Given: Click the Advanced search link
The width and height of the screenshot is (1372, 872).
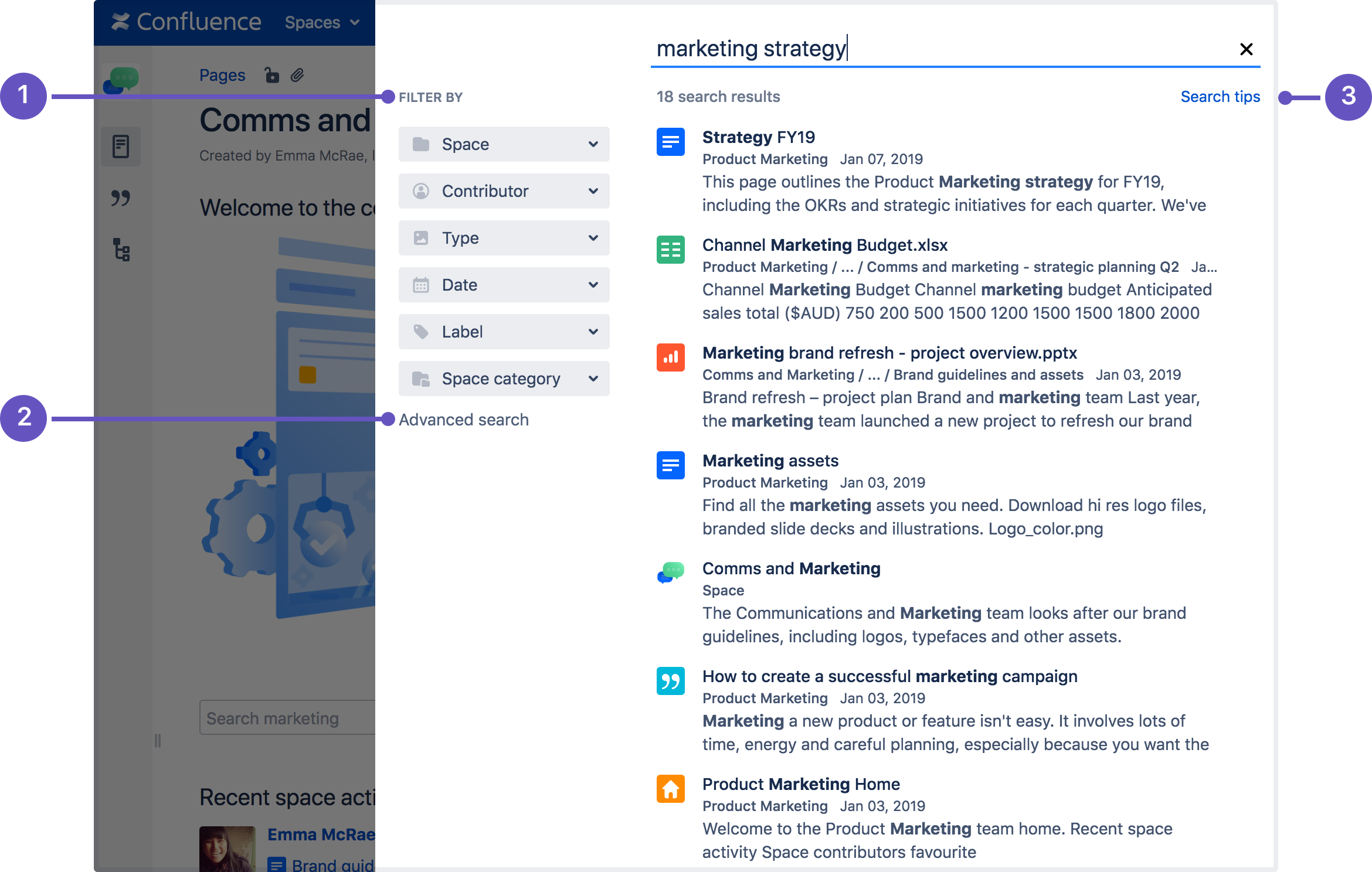Looking at the screenshot, I should pos(463,420).
